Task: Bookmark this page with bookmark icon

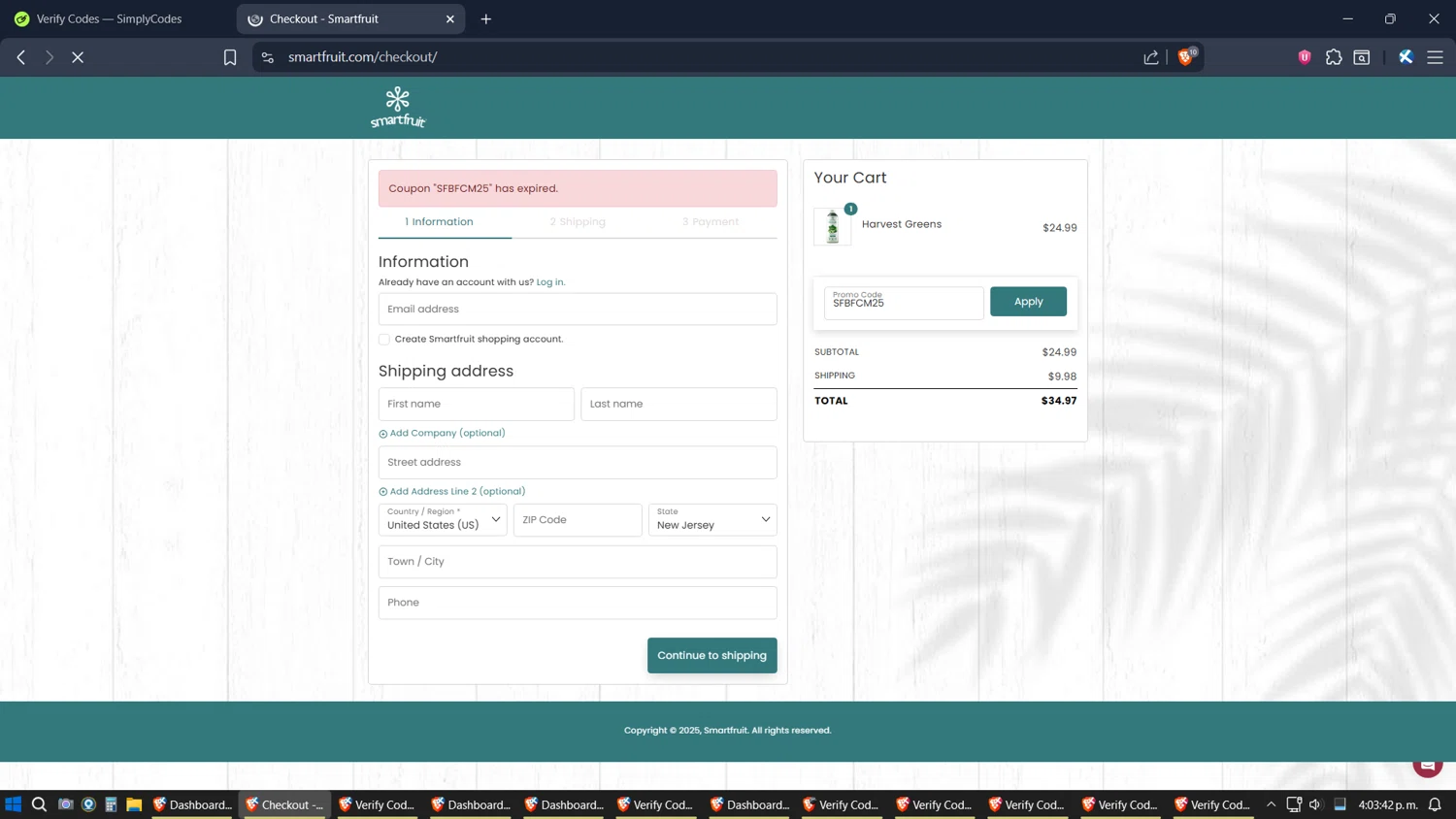Action: [x=230, y=57]
